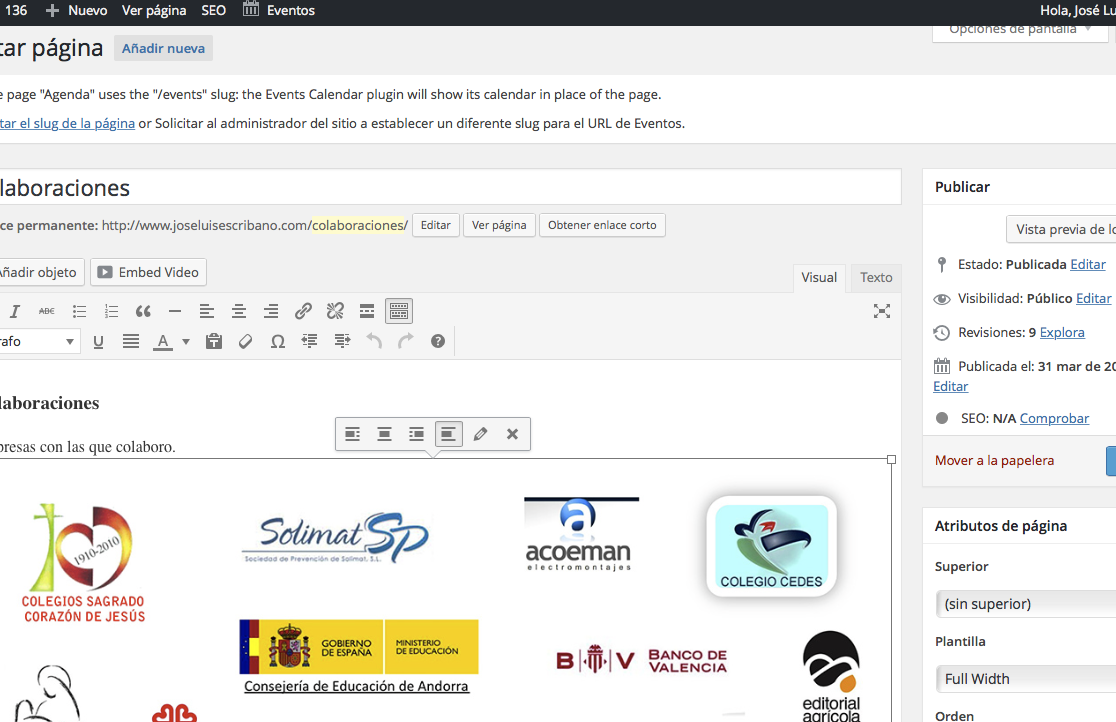Open the Hola, José user account menu
Image resolution: width=1116 pixels, height=722 pixels.
[x=1078, y=11]
